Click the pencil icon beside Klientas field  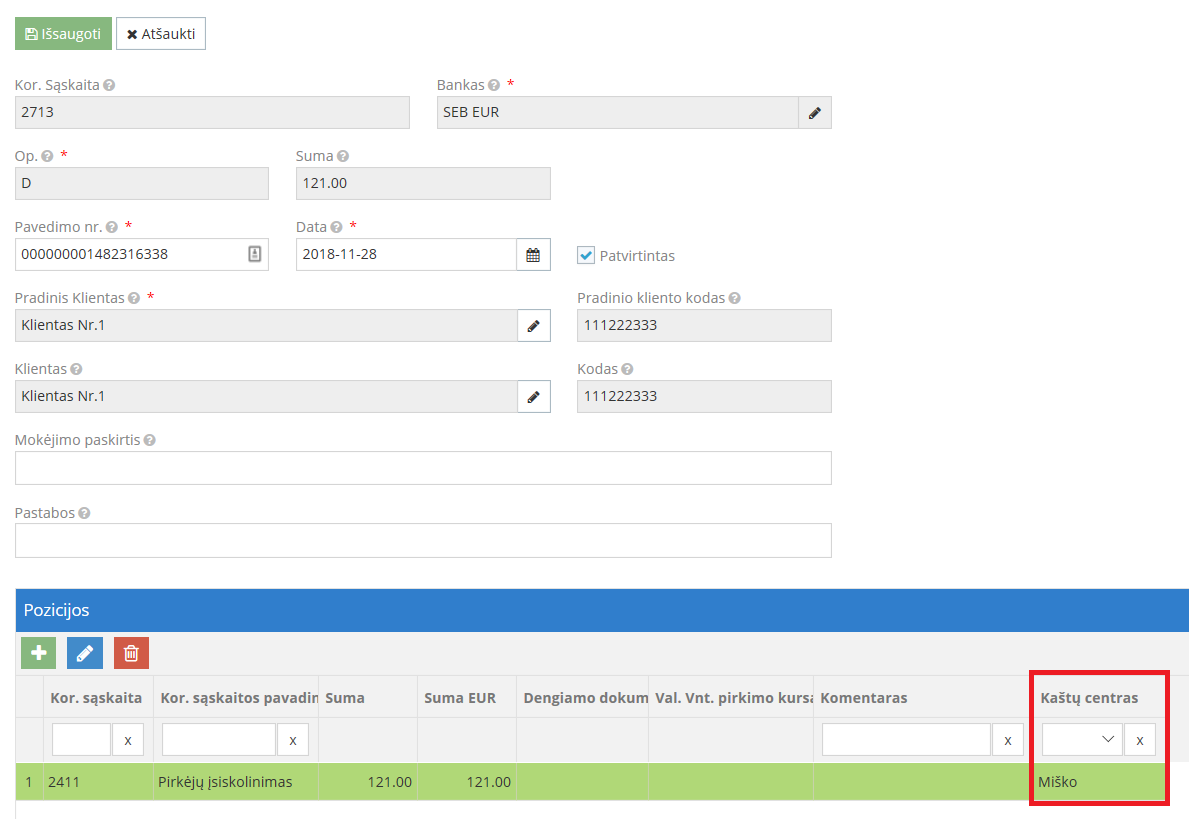533,397
